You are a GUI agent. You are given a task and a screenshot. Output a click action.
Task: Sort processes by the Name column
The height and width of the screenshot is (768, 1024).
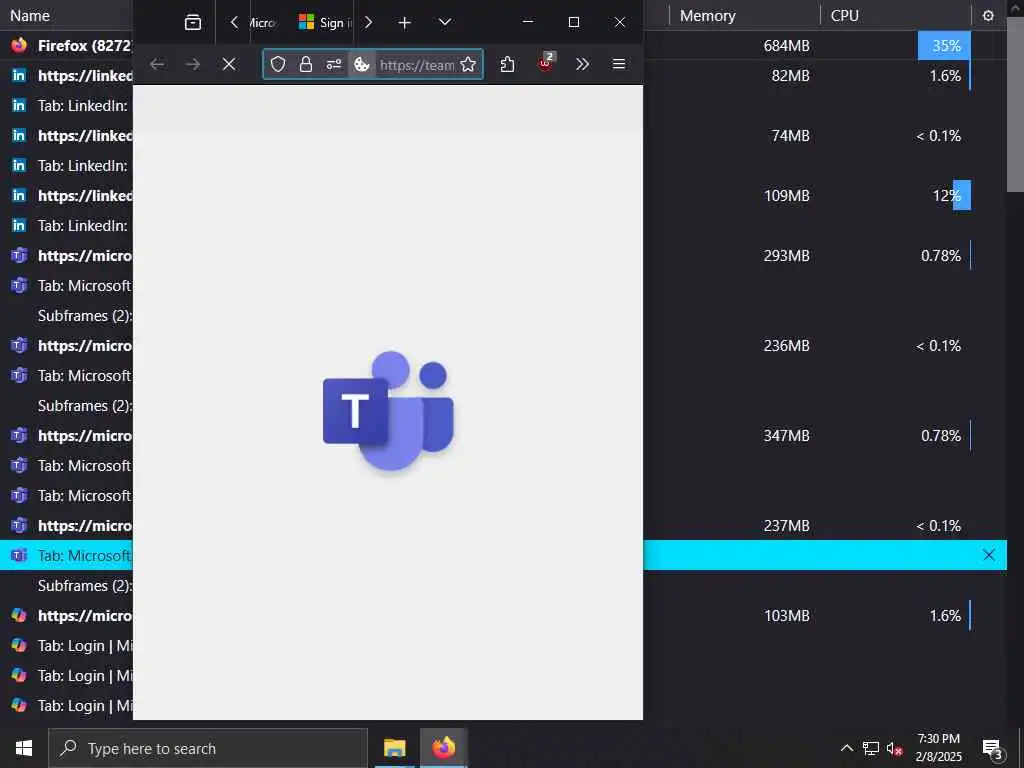[x=30, y=16]
